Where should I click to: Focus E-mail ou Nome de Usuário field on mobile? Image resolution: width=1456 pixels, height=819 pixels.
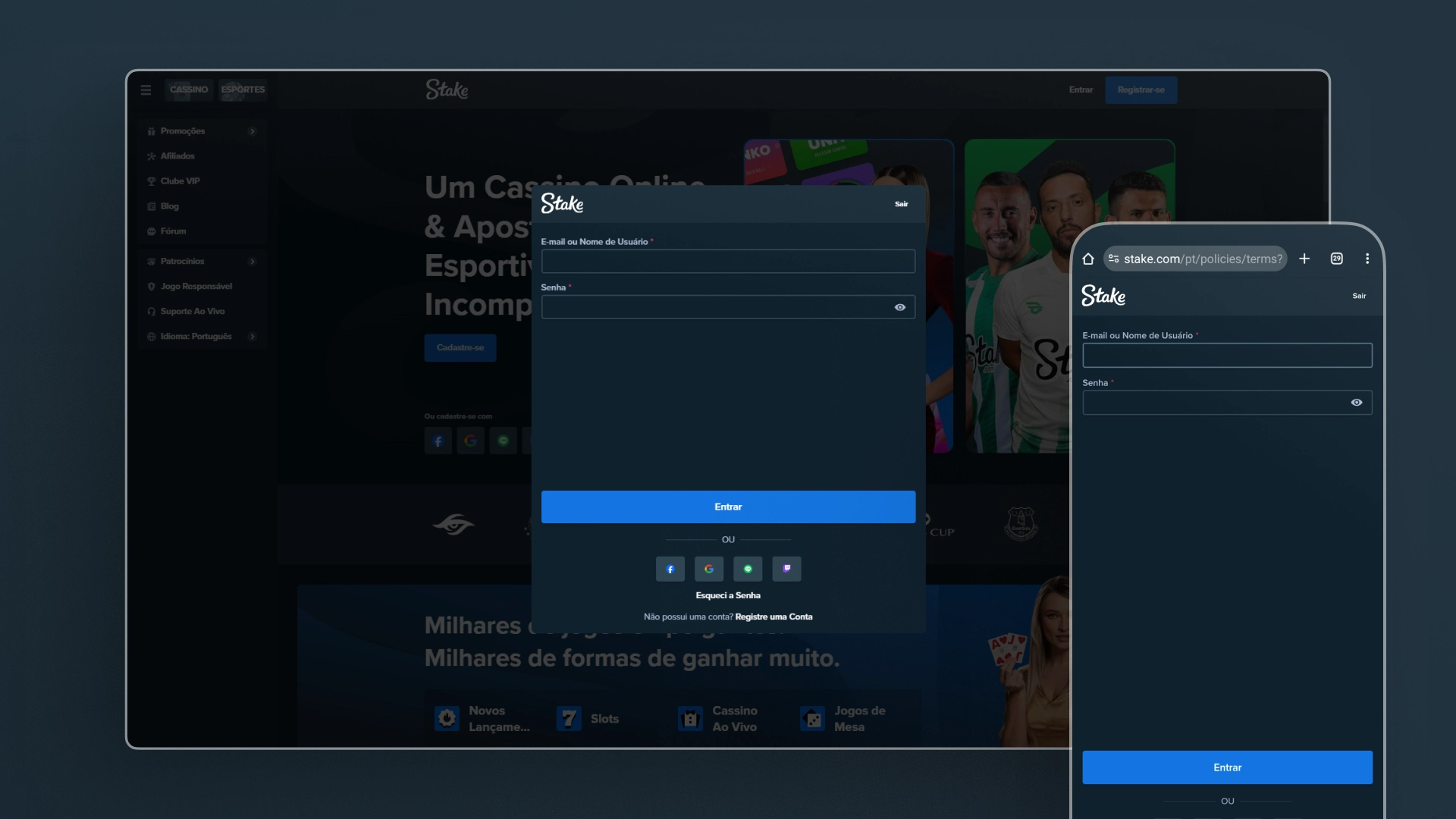(1227, 355)
